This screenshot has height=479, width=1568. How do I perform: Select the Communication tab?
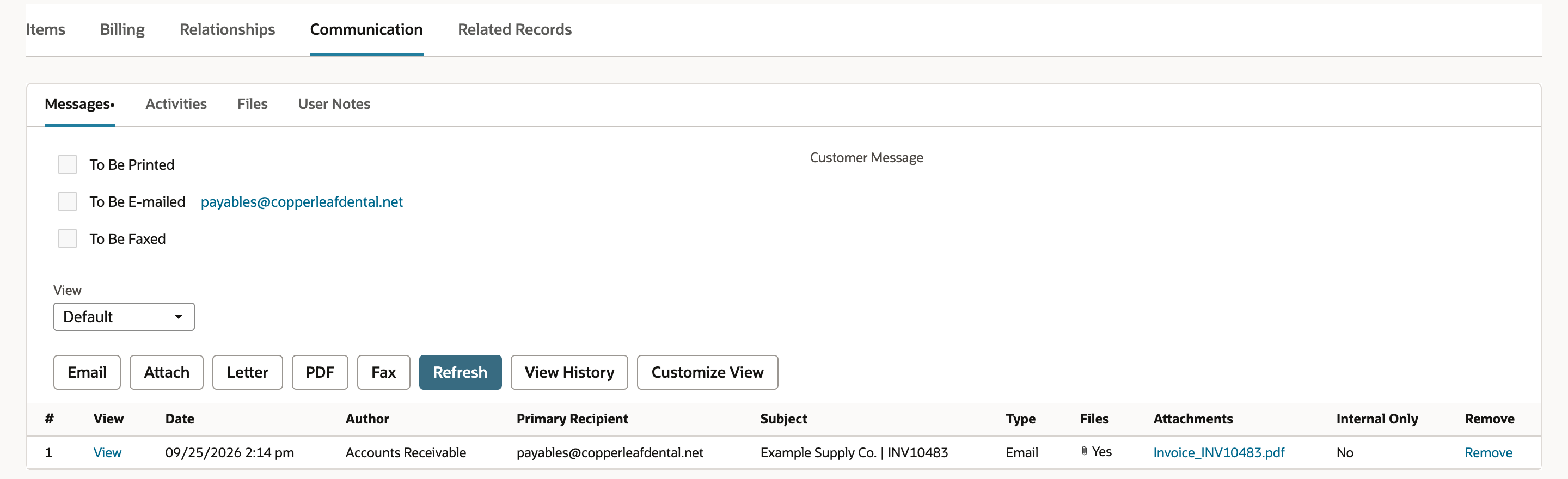[x=366, y=29]
